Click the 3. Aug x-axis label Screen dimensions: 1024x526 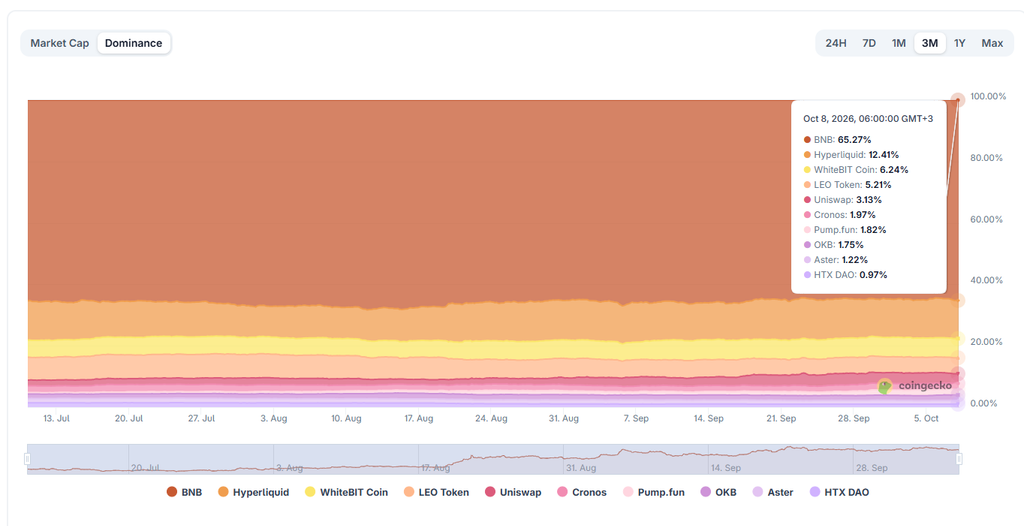click(x=273, y=419)
